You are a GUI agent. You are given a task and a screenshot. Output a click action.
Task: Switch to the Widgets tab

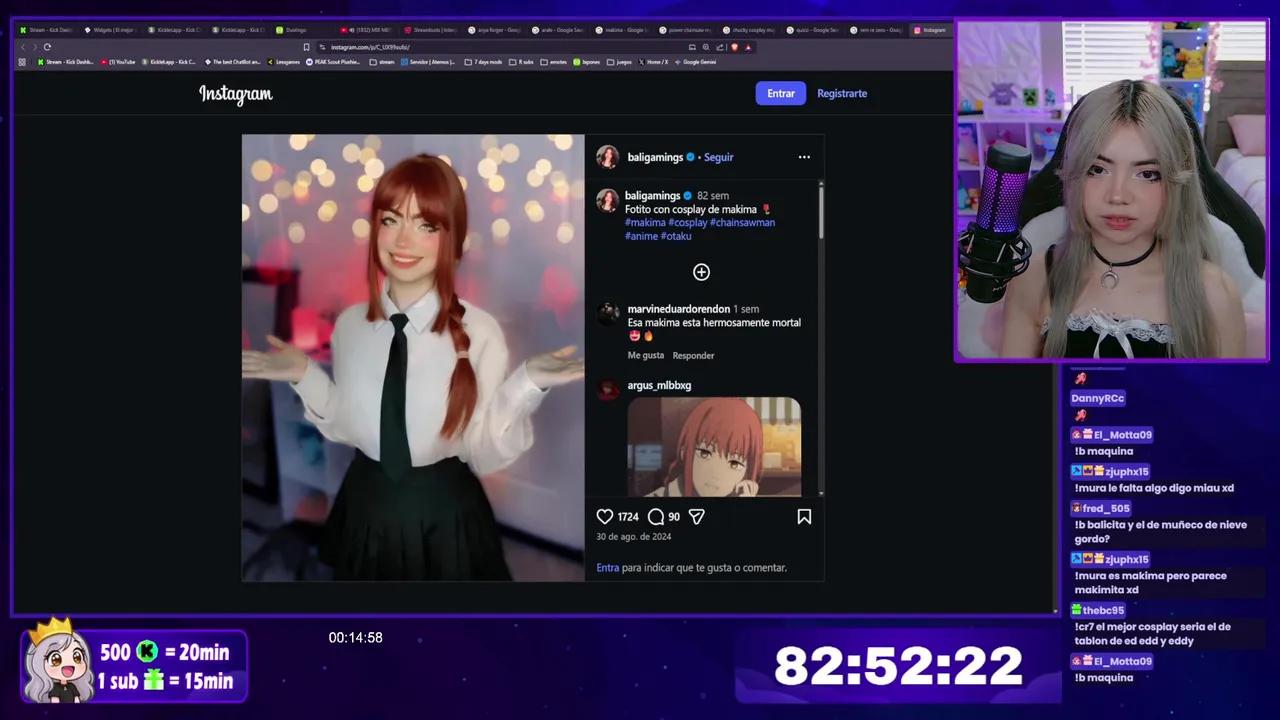click(x=110, y=30)
